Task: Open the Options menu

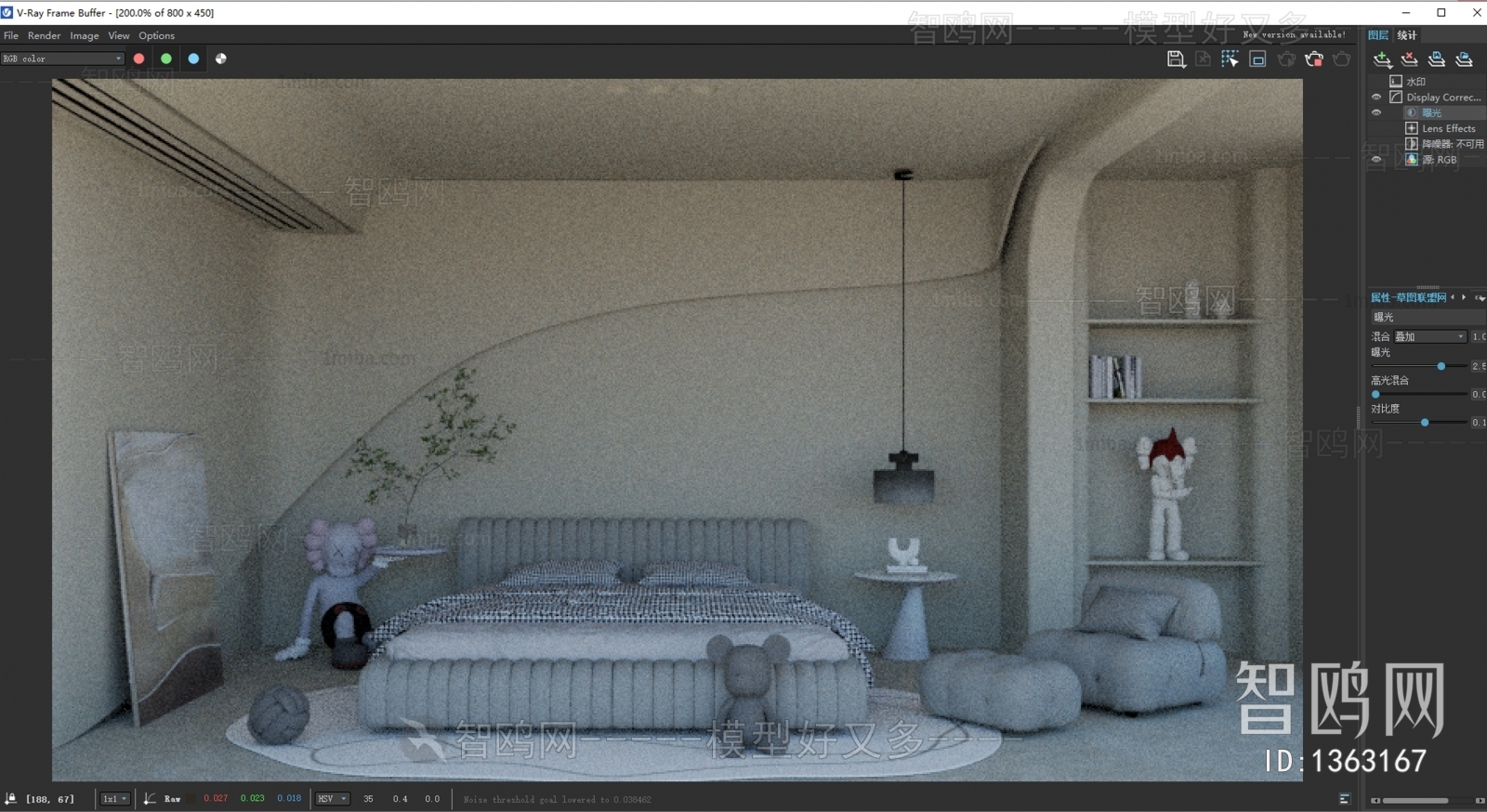Action: point(157,35)
